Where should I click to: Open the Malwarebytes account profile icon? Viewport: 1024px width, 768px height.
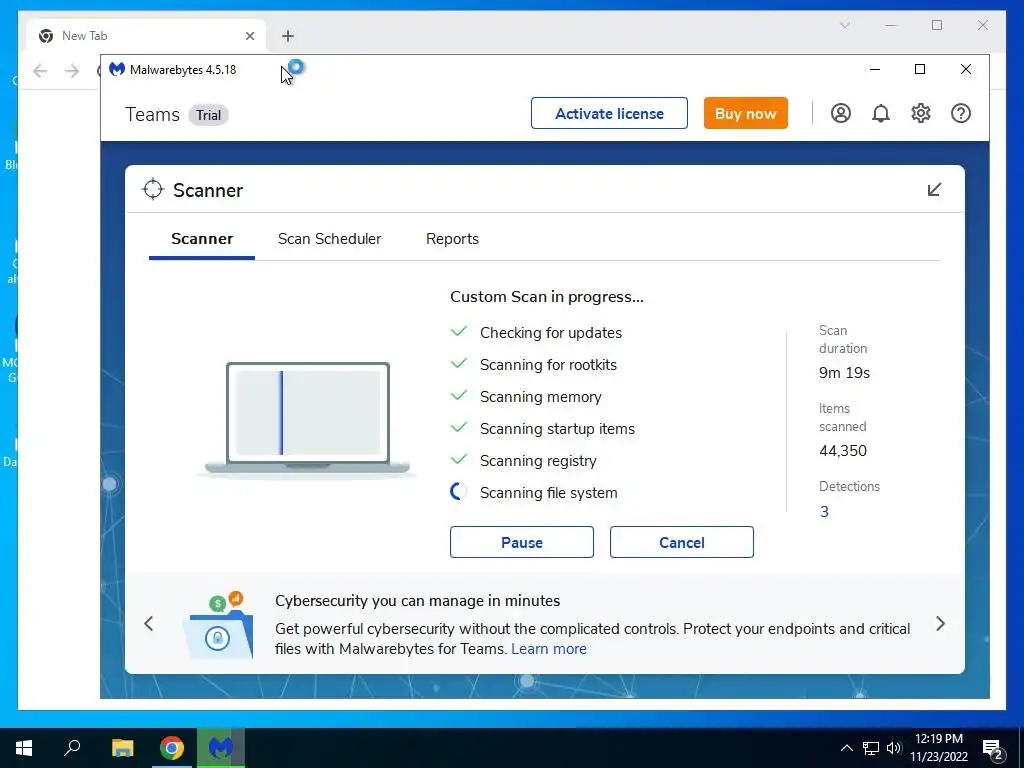840,114
